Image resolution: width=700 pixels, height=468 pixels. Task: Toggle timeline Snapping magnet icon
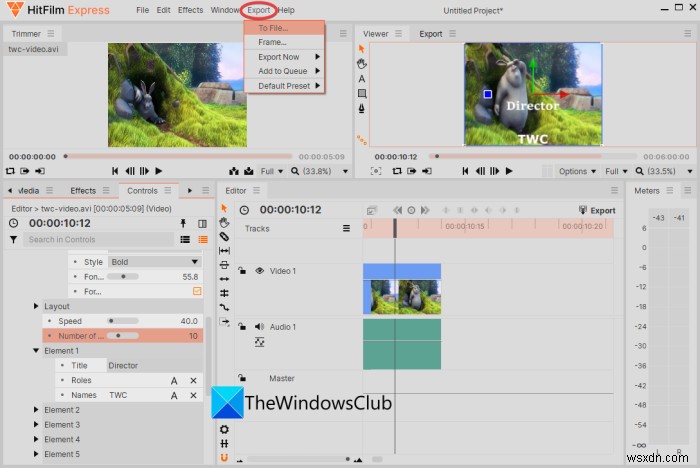pos(224,458)
